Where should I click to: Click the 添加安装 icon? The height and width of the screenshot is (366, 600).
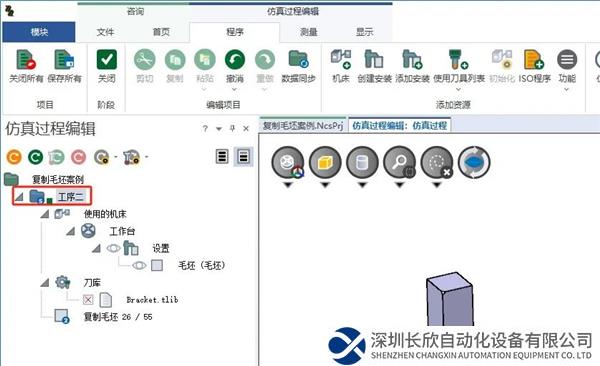pos(412,60)
